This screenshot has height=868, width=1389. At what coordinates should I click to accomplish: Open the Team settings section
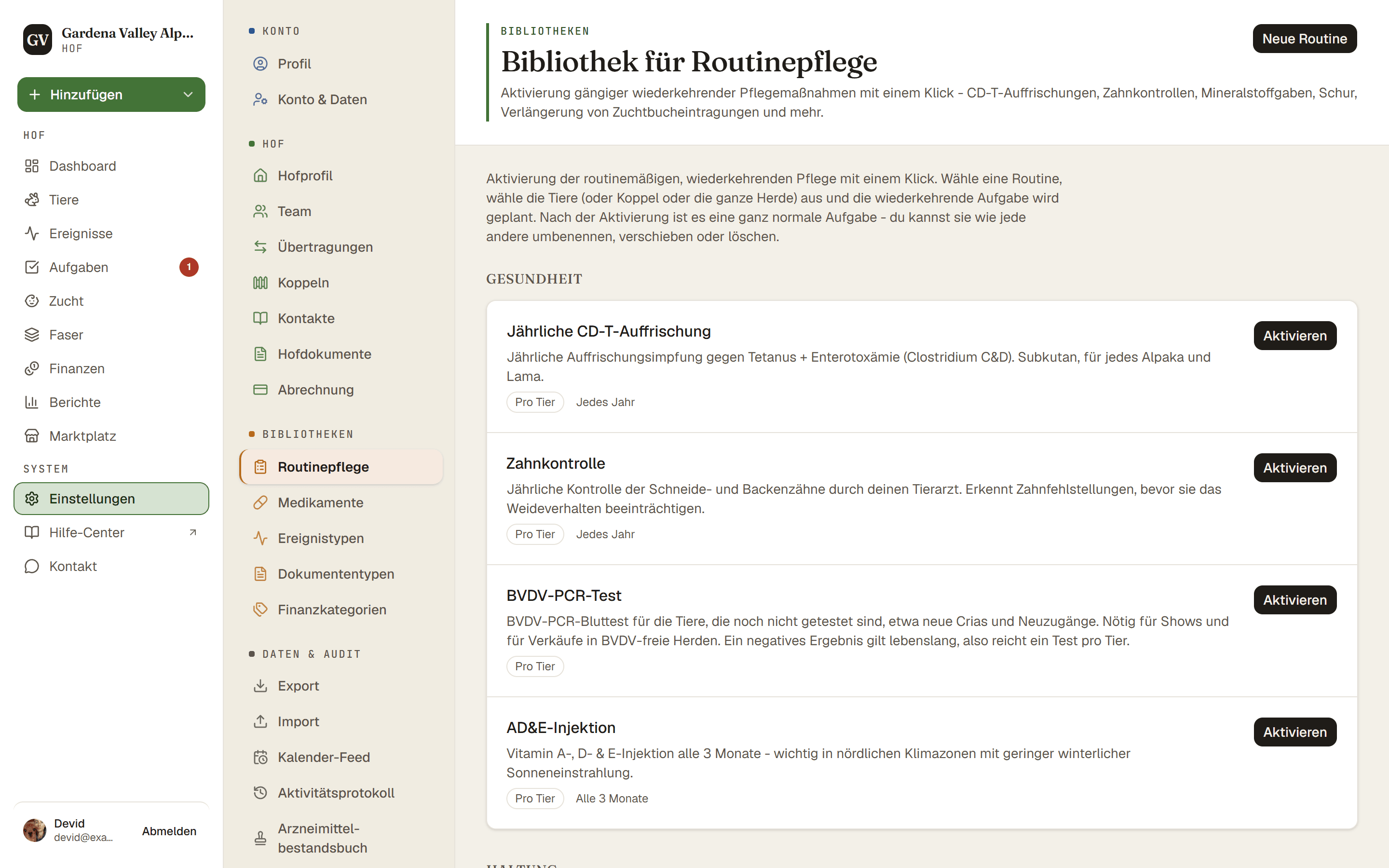(341, 211)
